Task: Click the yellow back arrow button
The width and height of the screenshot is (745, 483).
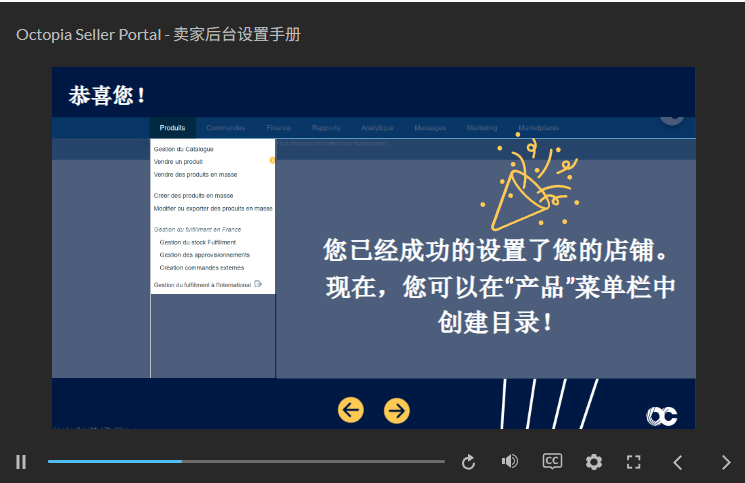Action: tap(351, 410)
